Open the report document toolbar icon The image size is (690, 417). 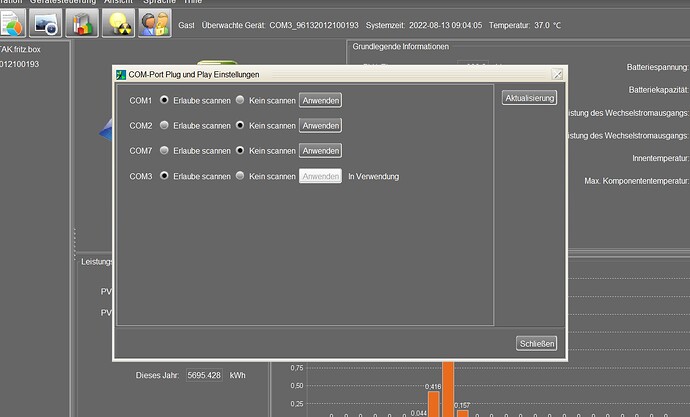pos(12,23)
